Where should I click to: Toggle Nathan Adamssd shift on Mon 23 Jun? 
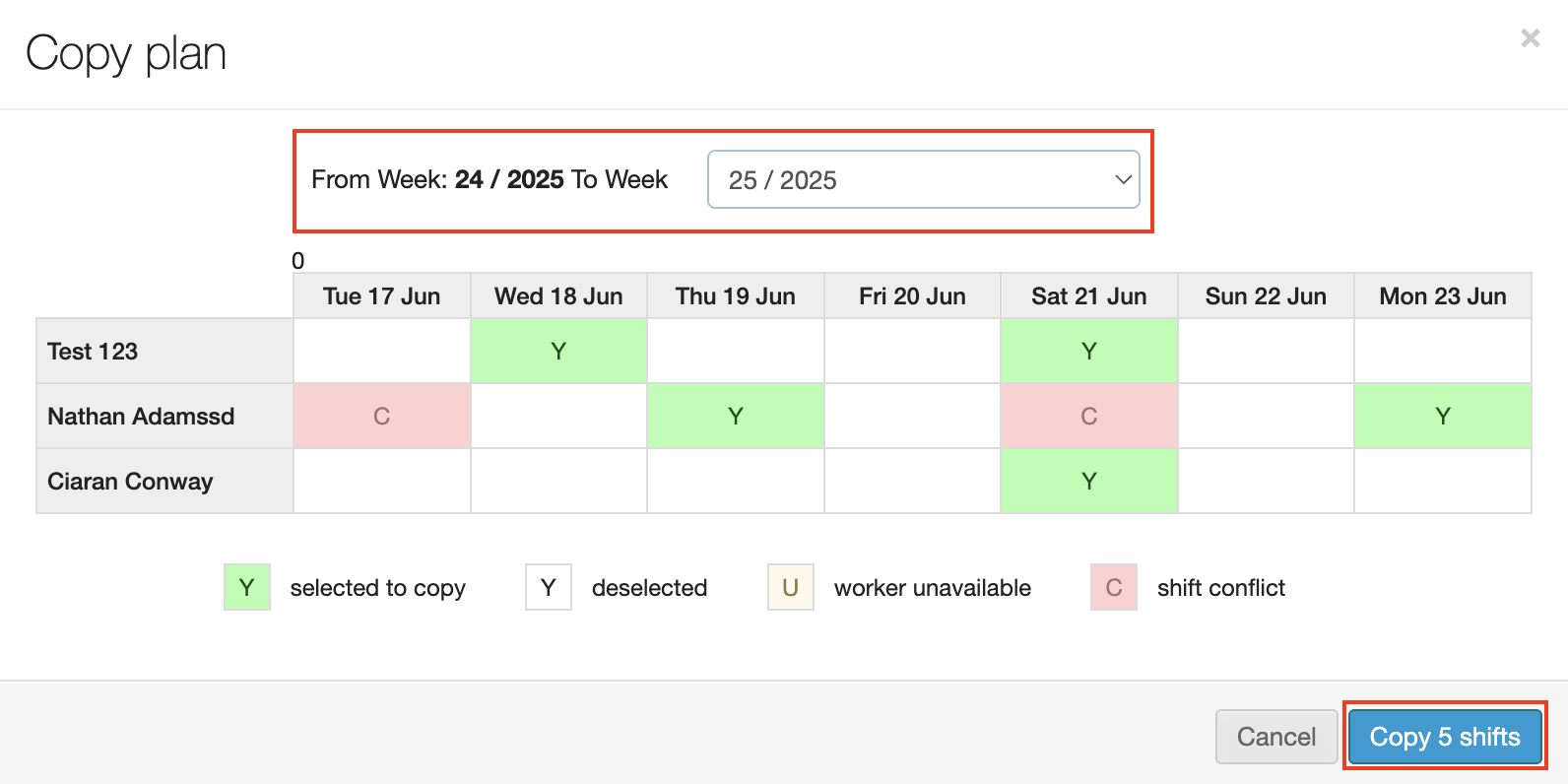tap(1442, 416)
